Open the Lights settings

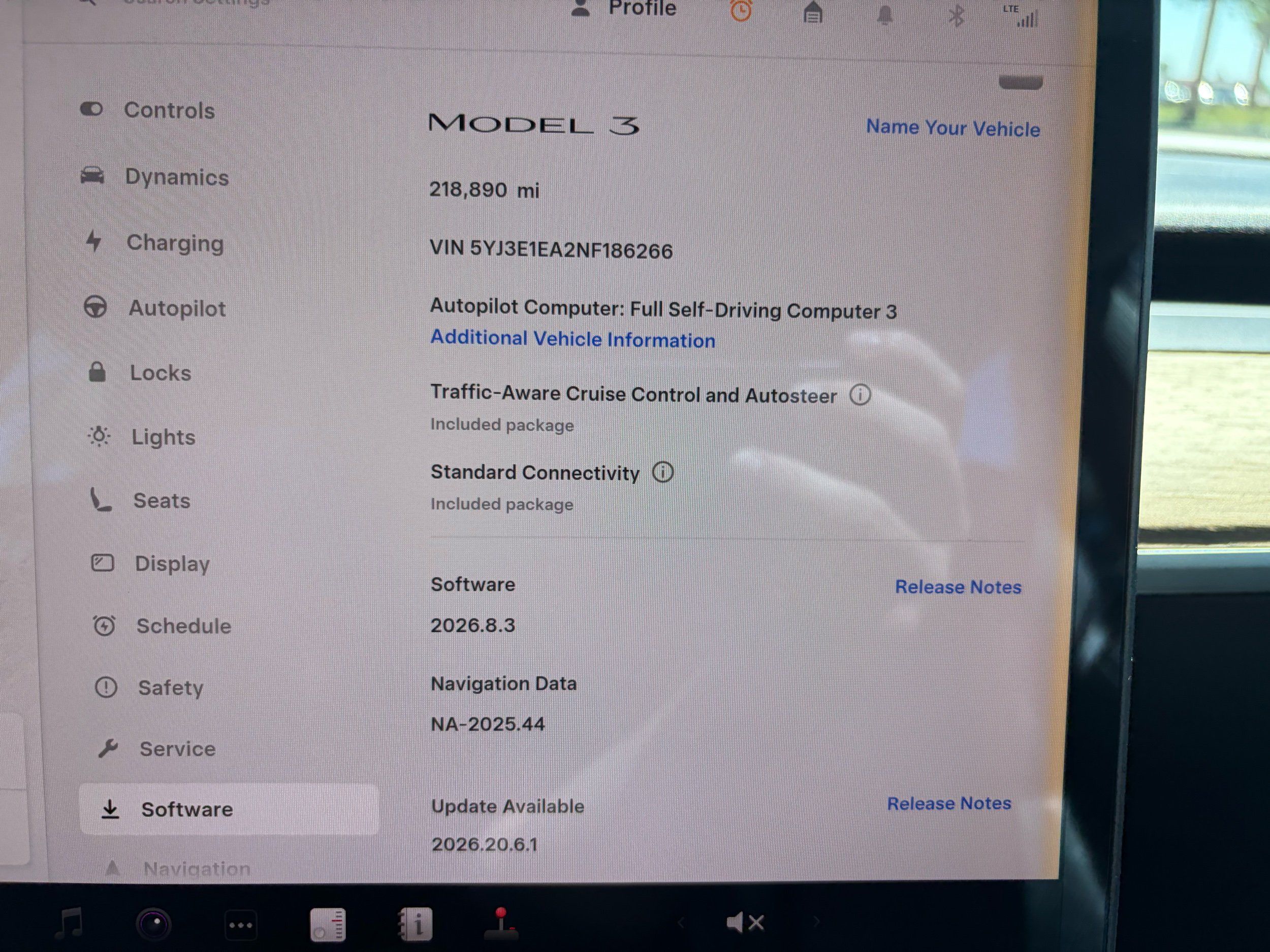142,437
